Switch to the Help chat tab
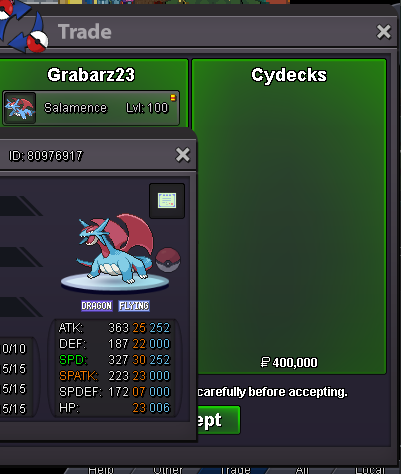This screenshot has height=474, width=401. pyautogui.click(x=101, y=470)
